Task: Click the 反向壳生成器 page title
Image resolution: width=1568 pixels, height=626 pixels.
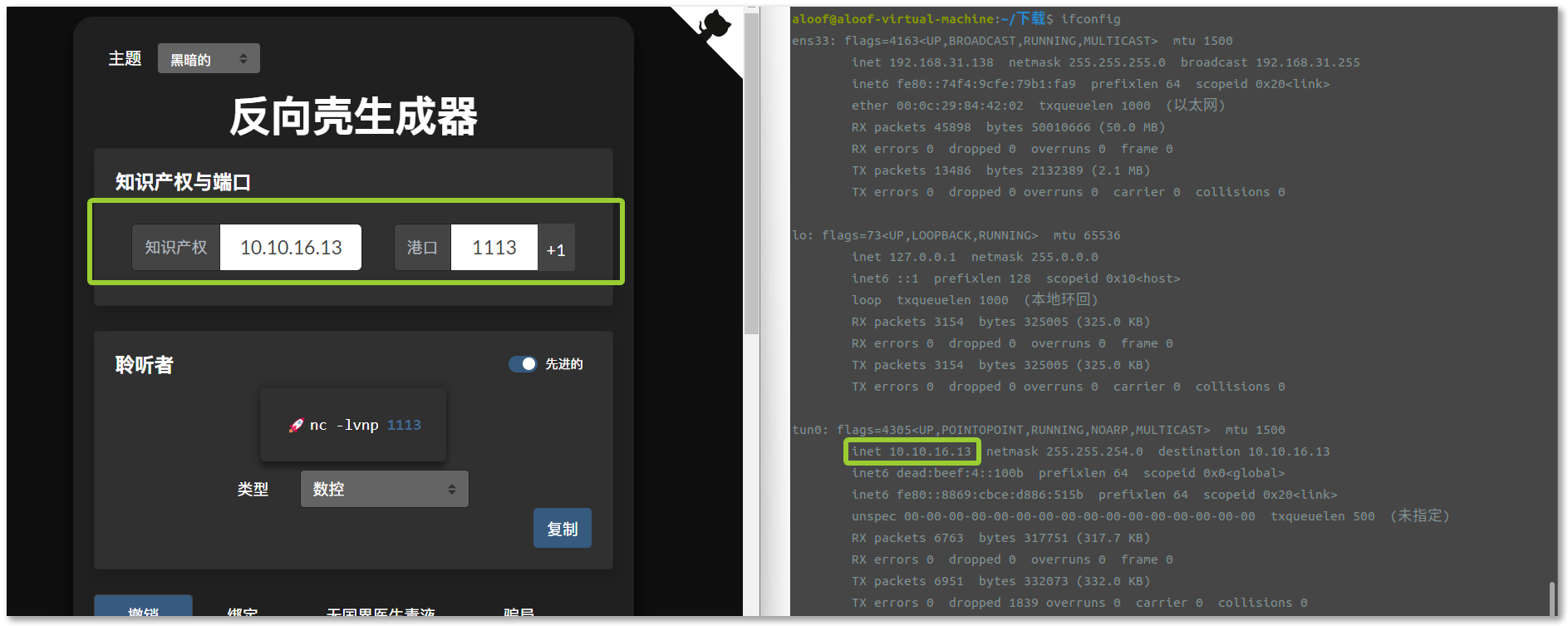Action: [x=353, y=116]
